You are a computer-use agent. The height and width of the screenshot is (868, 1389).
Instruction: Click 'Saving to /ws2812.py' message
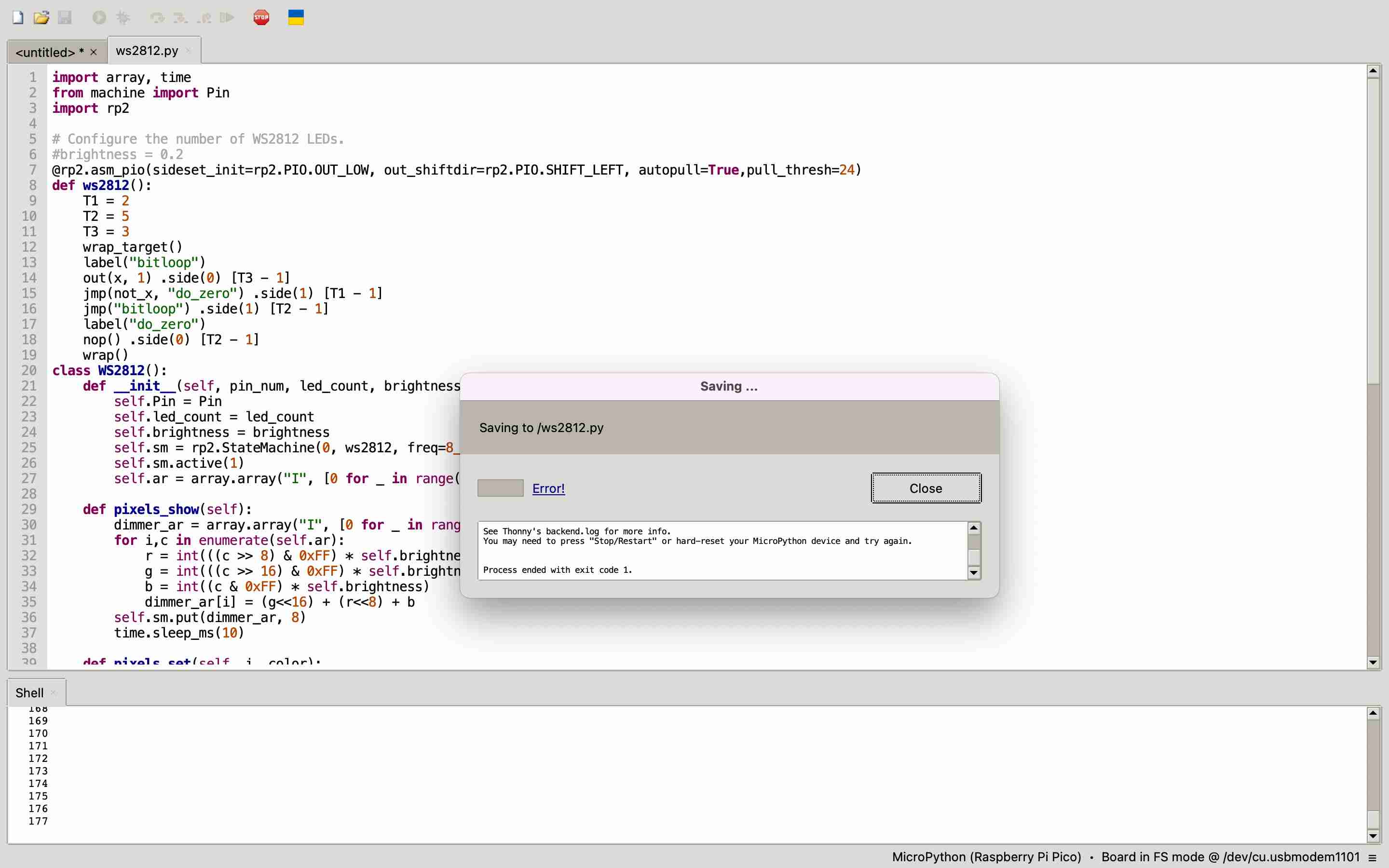tap(541, 428)
